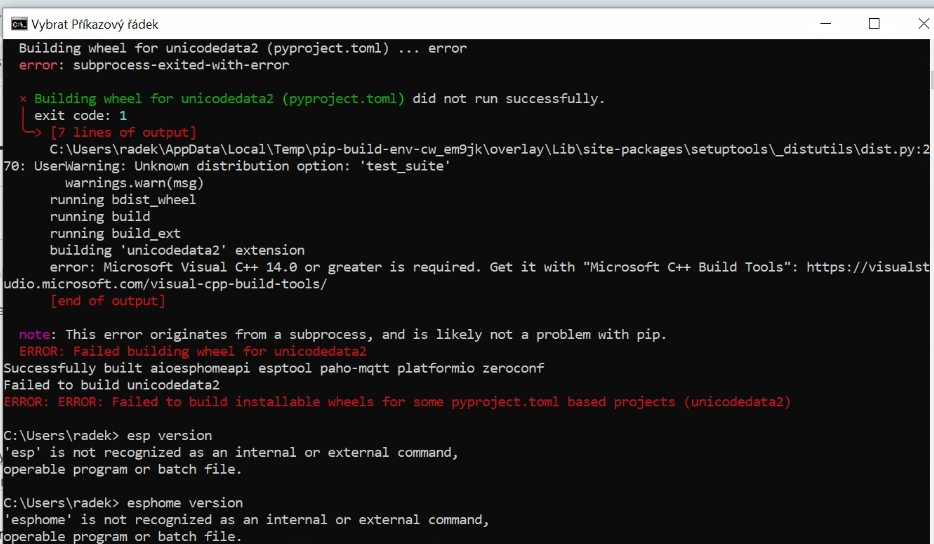Click "building 'unicodedata2' extension" line
Image resolution: width=934 pixels, height=544 pixels.
pyautogui.click(x=177, y=250)
